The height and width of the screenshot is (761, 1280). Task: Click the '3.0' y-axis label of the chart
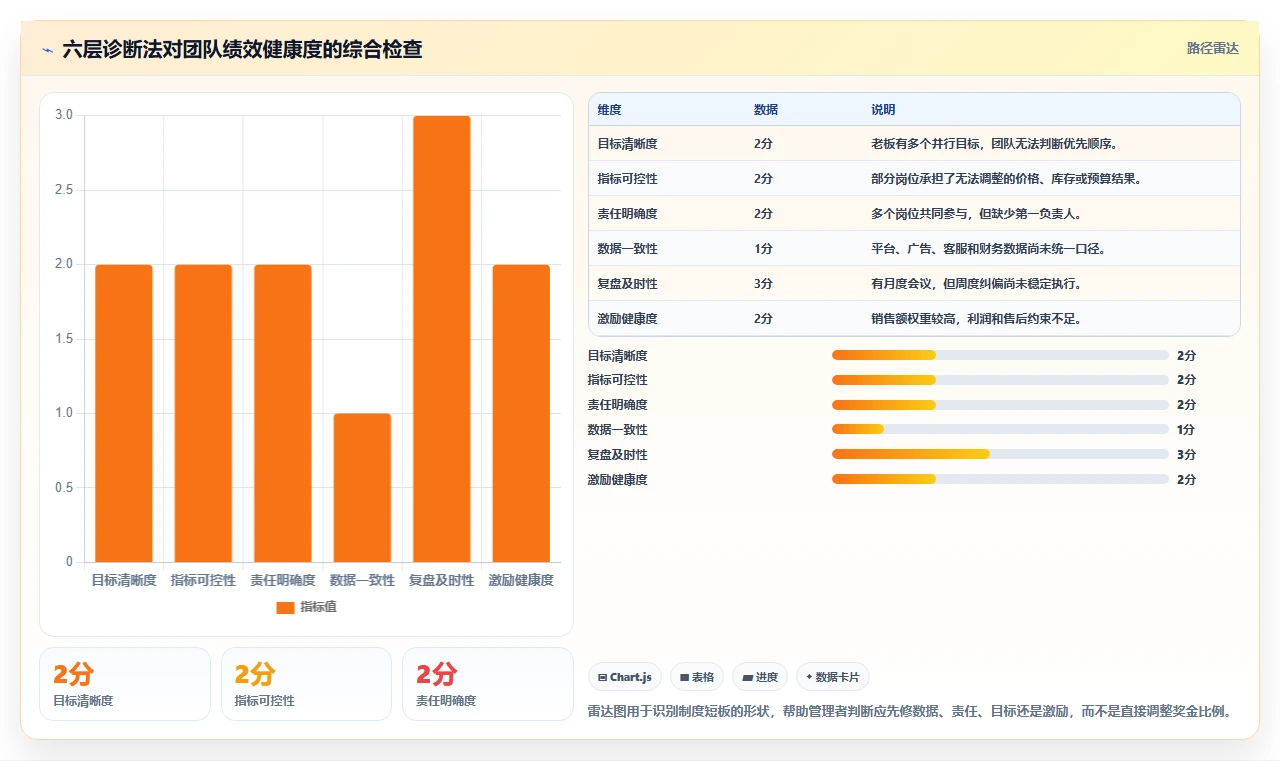click(64, 115)
